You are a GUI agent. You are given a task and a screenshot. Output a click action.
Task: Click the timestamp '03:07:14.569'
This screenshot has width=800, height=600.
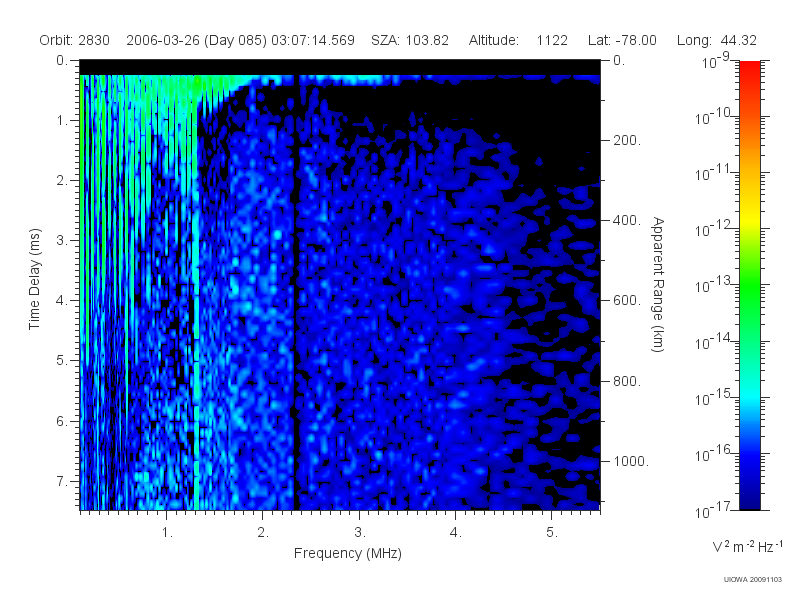pos(313,40)
